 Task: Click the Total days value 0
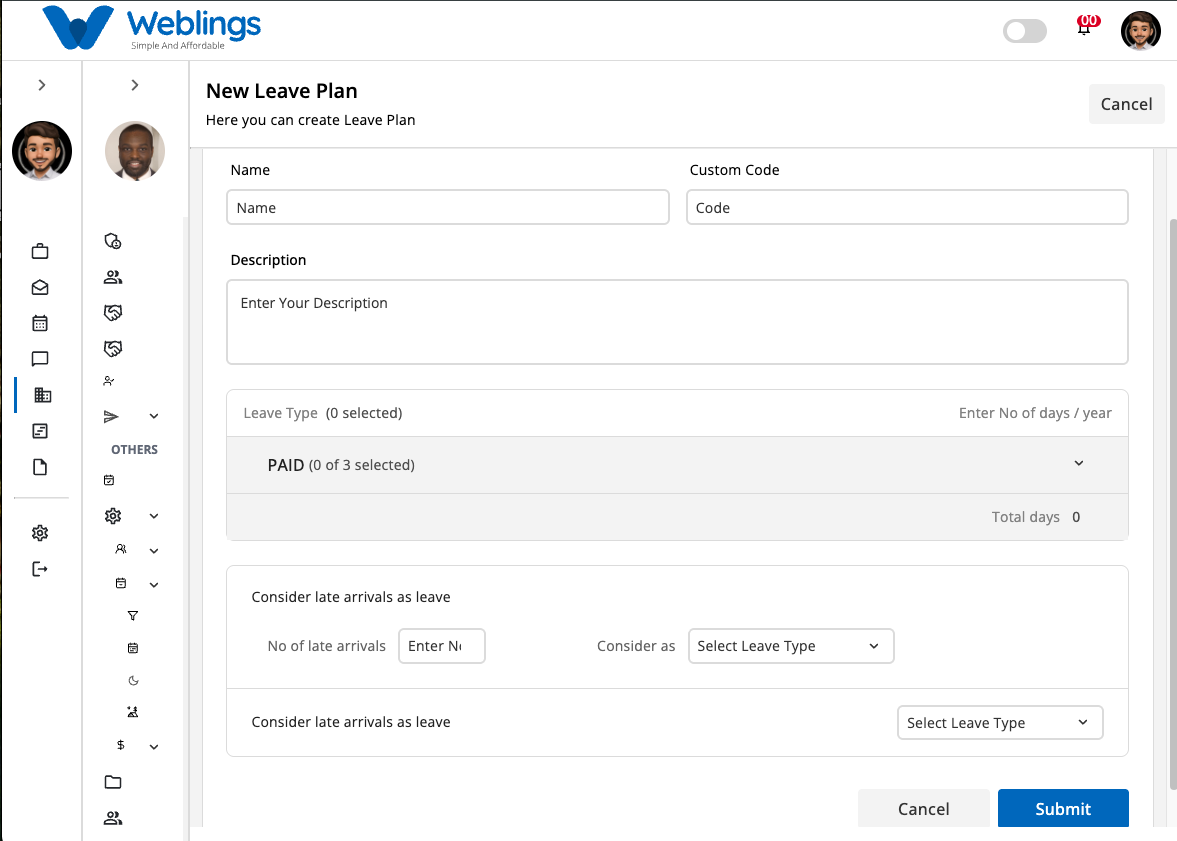click(x=1076, y=517)
